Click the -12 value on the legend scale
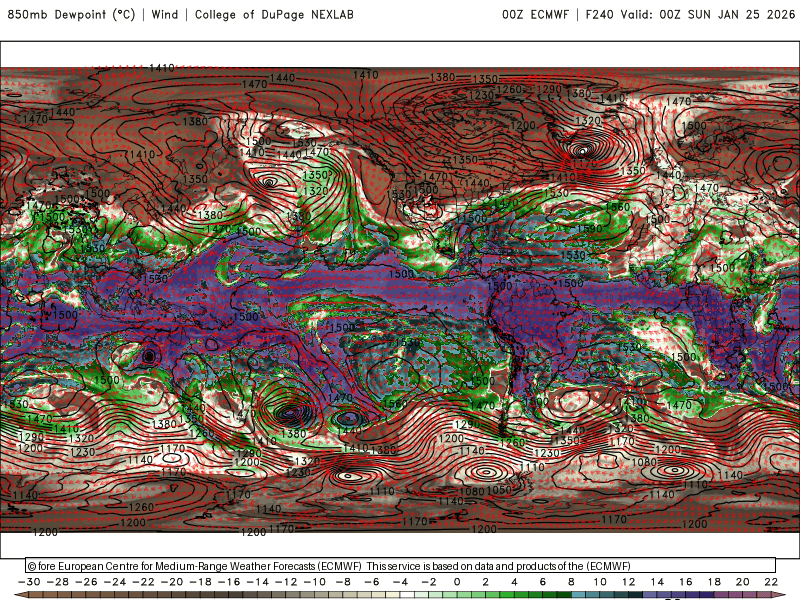Screen dimensions: 800x600 coord(286,582)
